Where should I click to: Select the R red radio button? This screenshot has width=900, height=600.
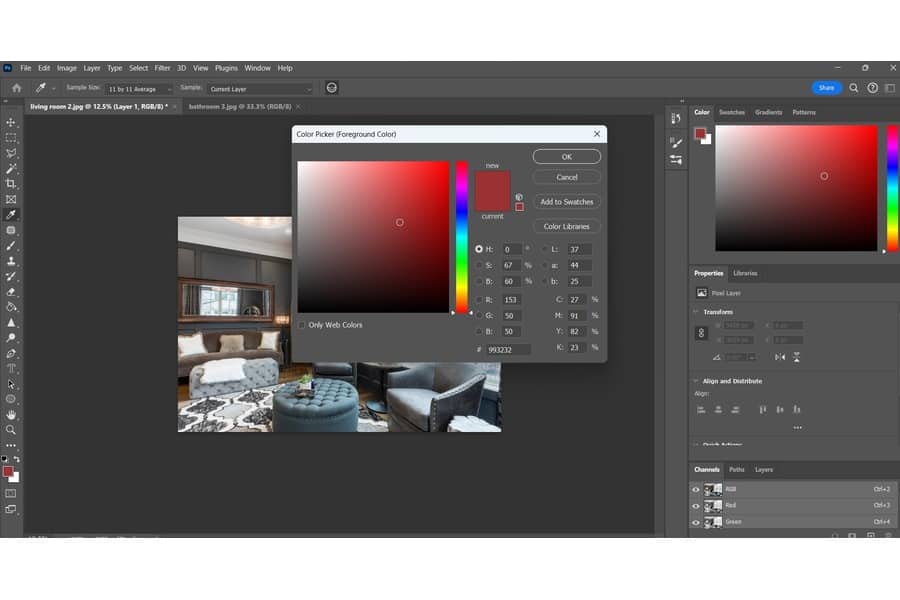pos(479,300)
